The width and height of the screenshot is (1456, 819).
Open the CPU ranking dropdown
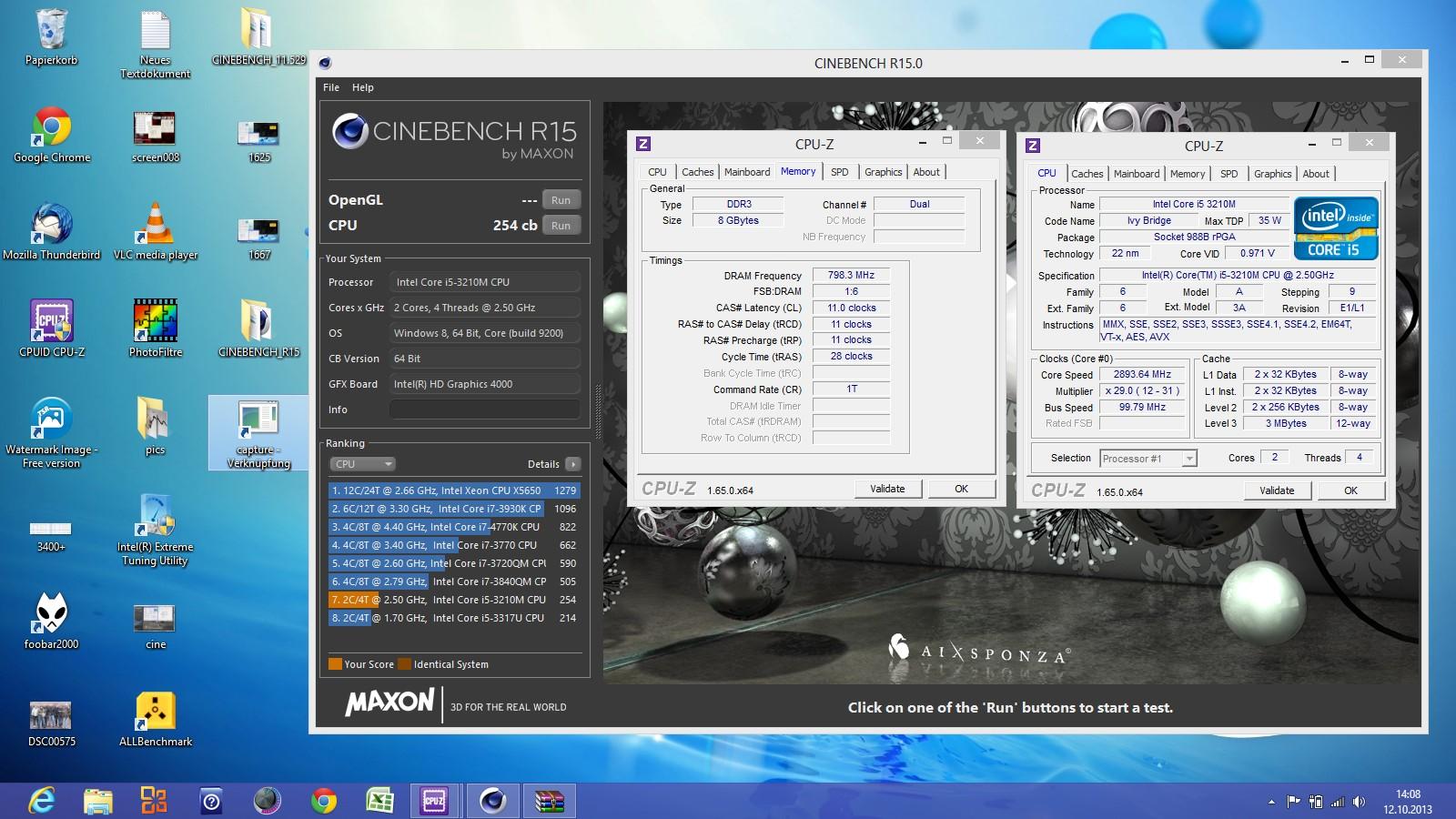point(362,464)
